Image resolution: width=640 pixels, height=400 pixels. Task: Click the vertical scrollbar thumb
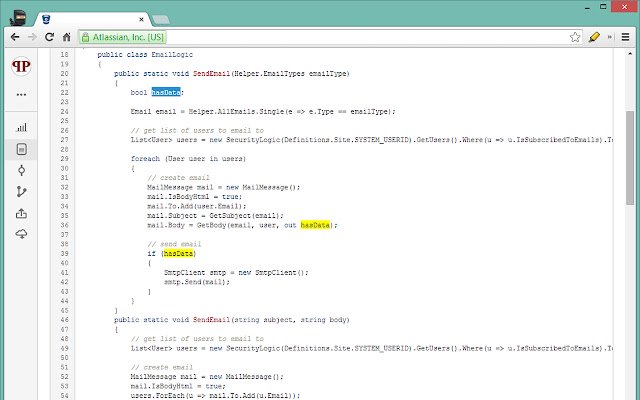click(630, 158)
